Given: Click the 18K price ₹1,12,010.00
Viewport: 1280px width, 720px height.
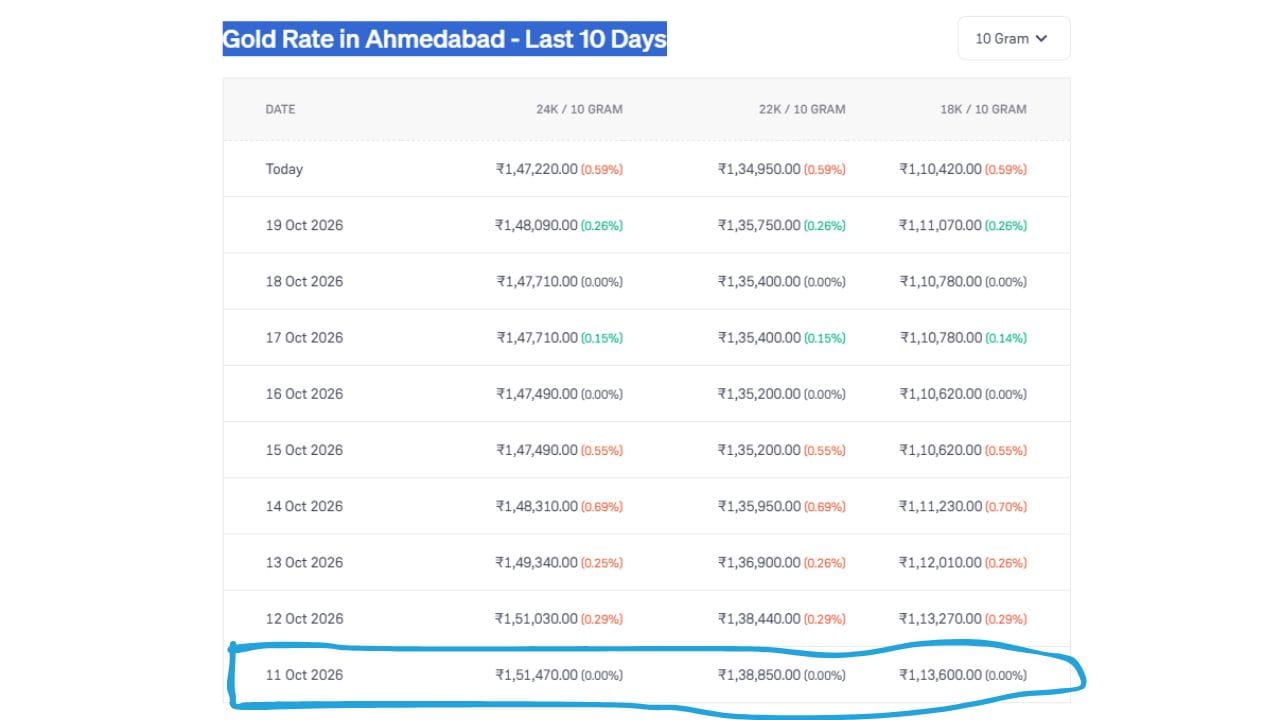Looking at the screenshot, I should (940, 562).
